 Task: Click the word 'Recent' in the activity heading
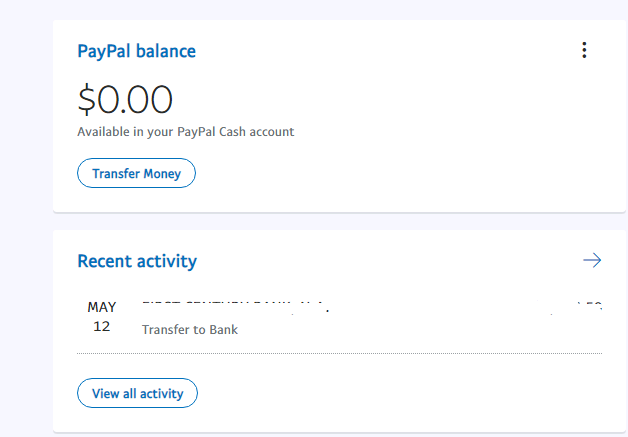click(105, 262)
